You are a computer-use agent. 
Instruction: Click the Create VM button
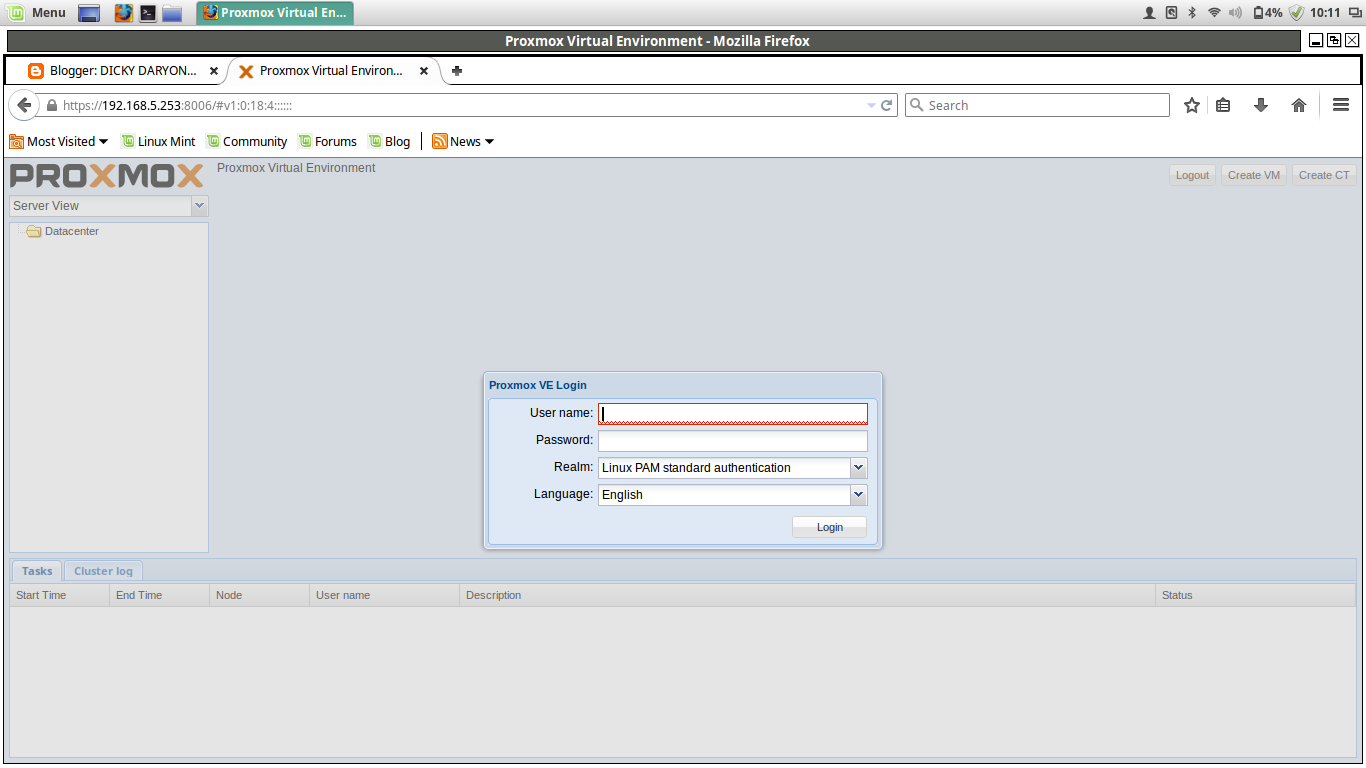1254,174
